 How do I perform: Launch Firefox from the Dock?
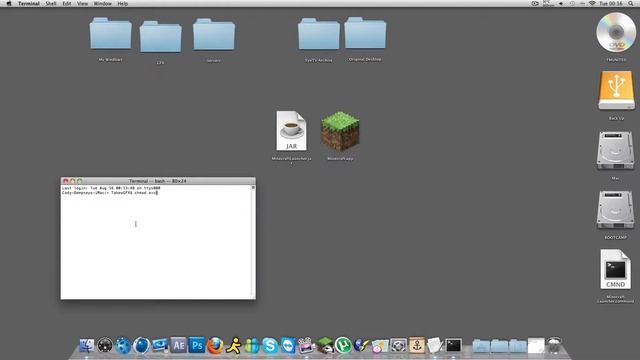[x=215, y=345]
